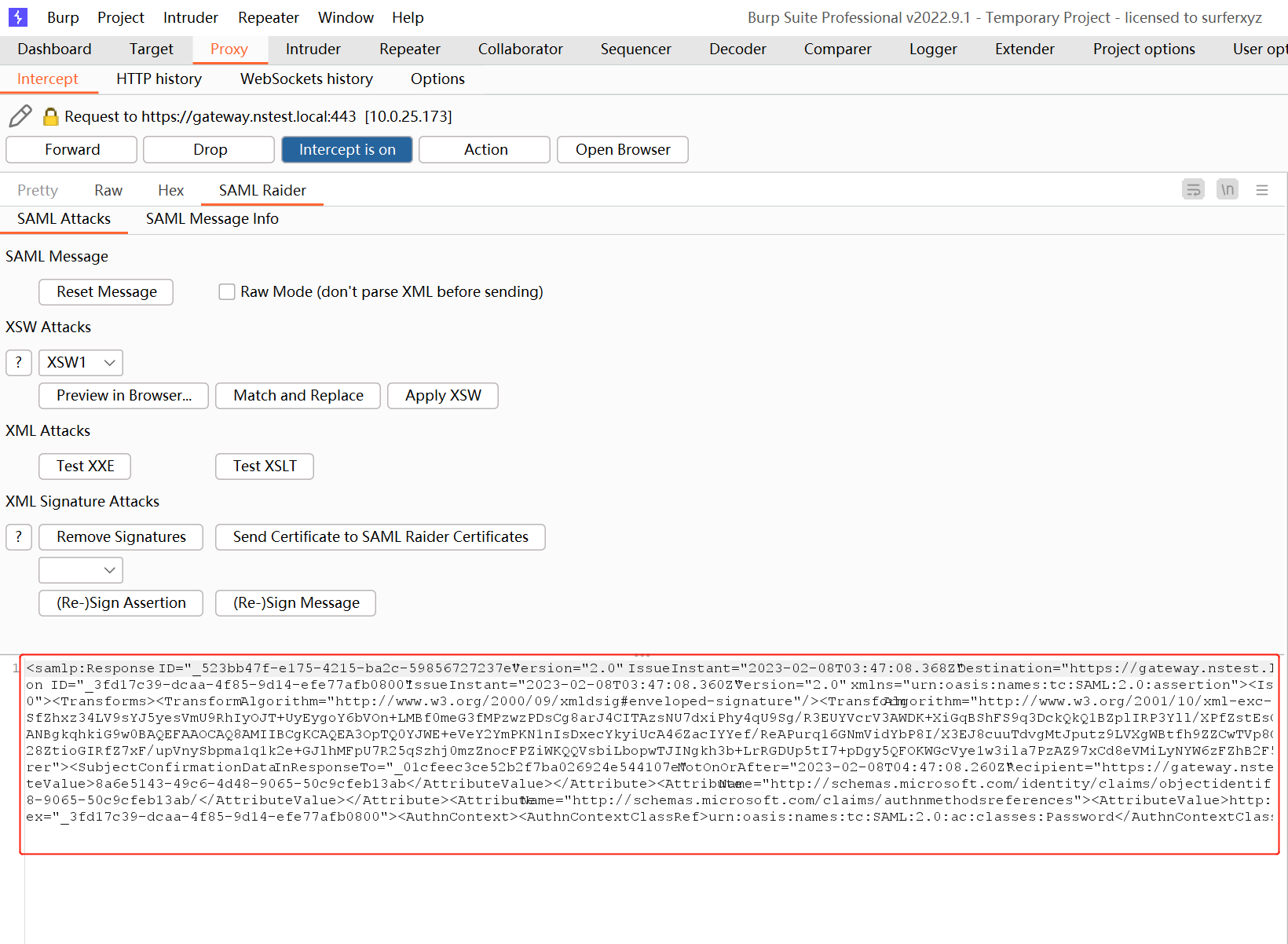Screen dimensions: 1288x944
Task: Open the hamburger editor options menu
Action: coord(1262,190)
